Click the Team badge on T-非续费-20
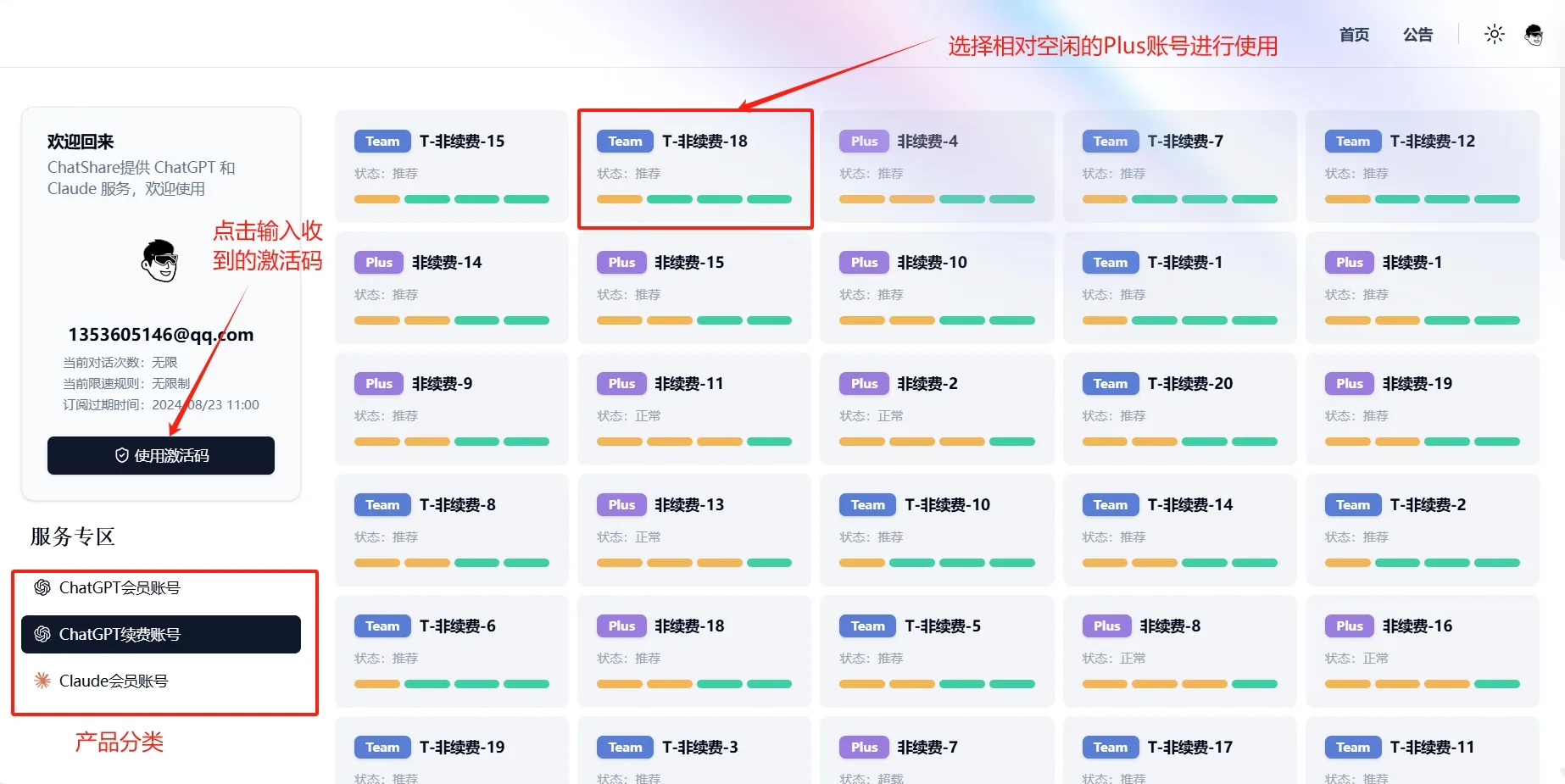Image resolution: width=1565 pixels, height=784 pixels. (1110, 384)
